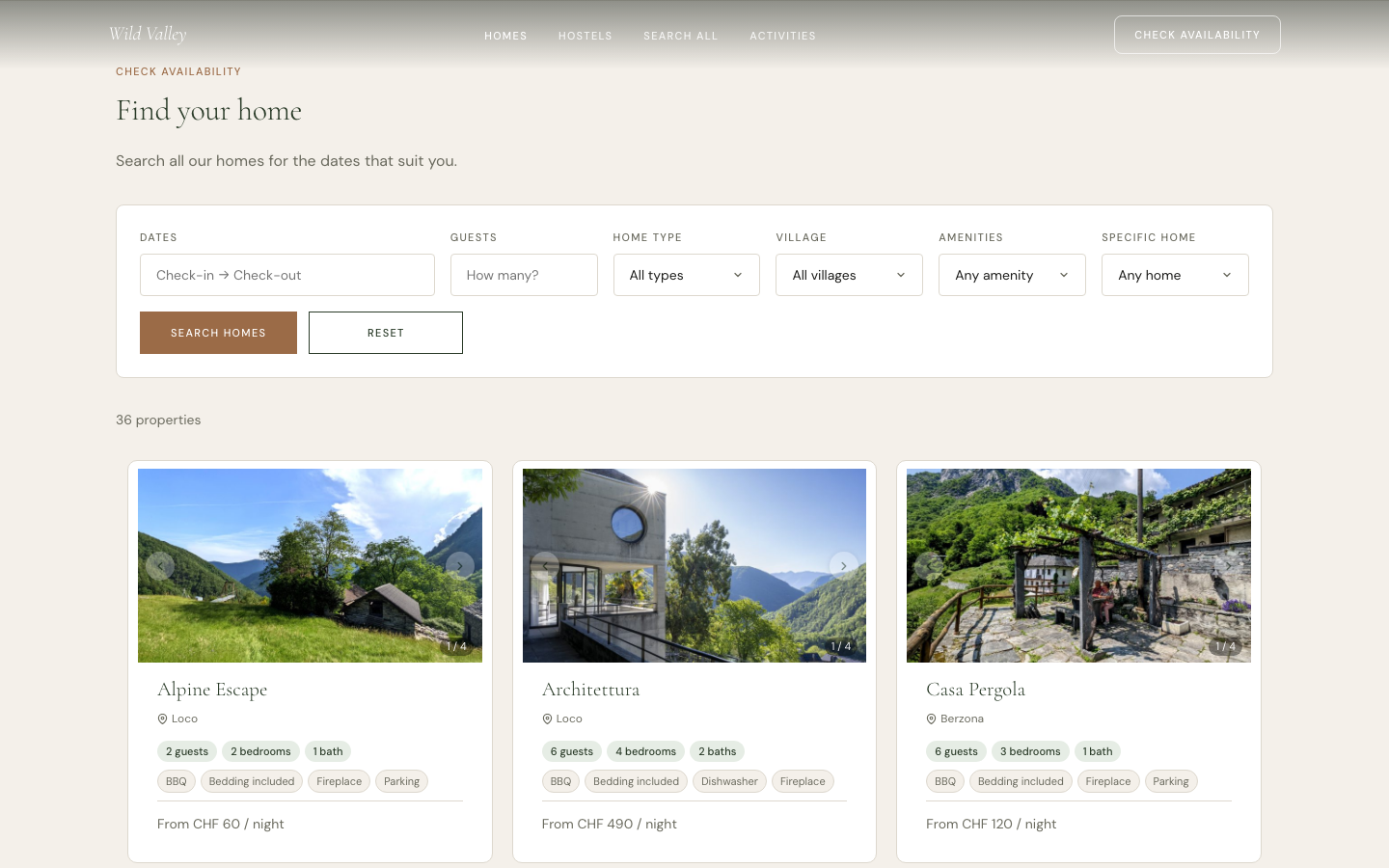Click 'BBQ' tag on Architettura card
The image size is (1389, 868).
(x=560, y=781)
